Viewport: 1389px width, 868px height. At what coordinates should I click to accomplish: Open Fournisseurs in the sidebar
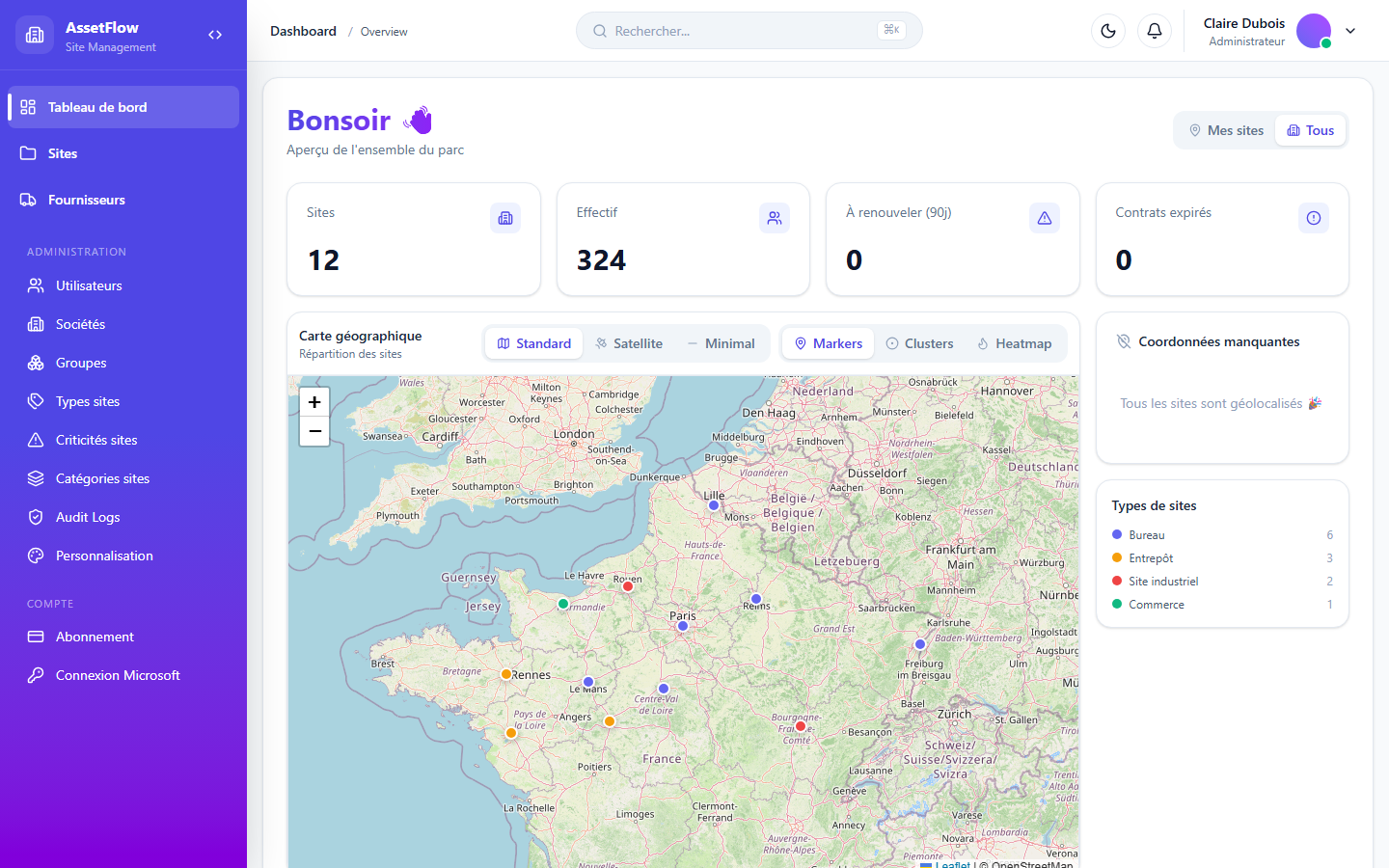pyautogui.click(x=123, y=200)
